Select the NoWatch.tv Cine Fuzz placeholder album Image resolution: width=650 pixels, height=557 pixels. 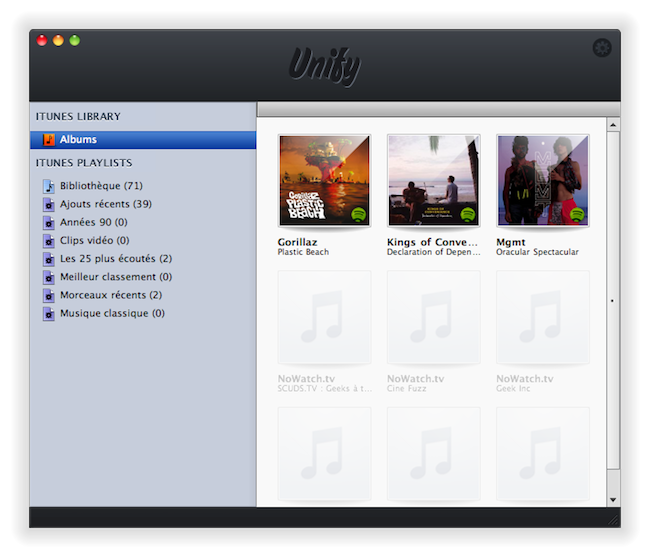click(434, 317)
